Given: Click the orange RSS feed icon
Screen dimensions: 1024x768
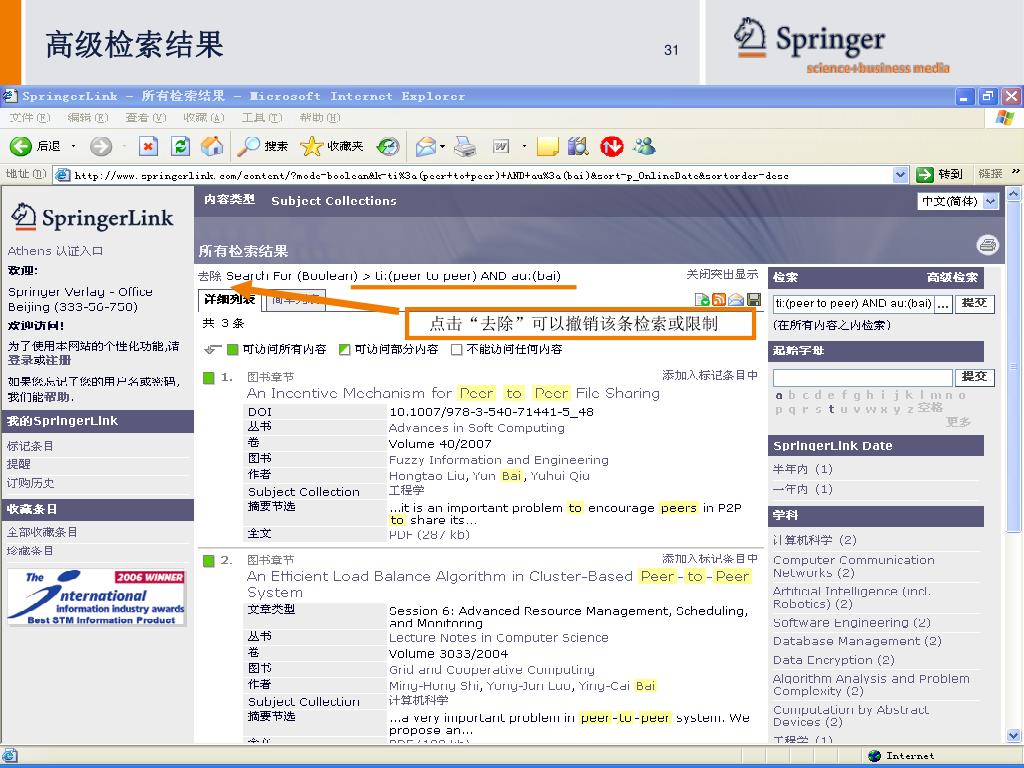Looking at the screenshot, I should pos(719,300).
